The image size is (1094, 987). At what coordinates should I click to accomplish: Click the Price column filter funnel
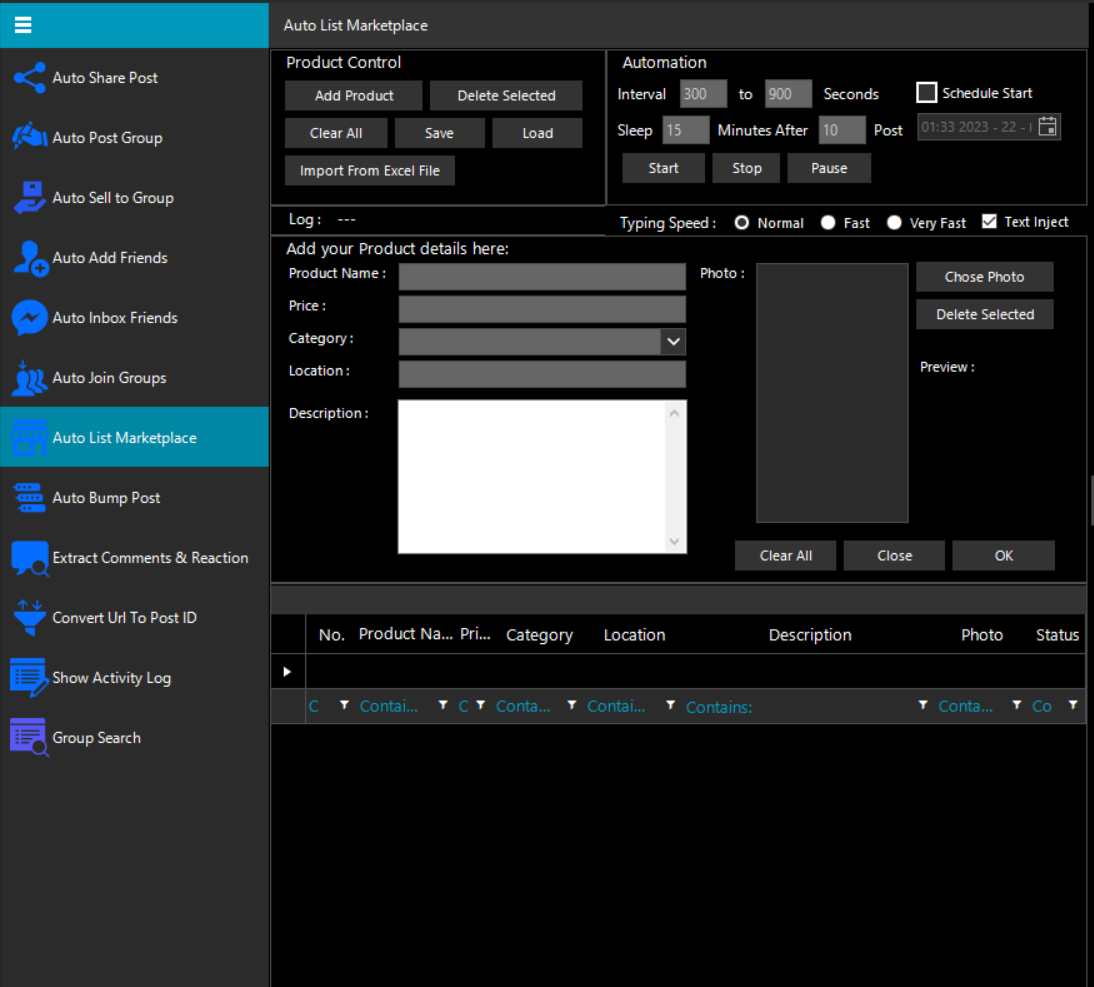(480, 705)
